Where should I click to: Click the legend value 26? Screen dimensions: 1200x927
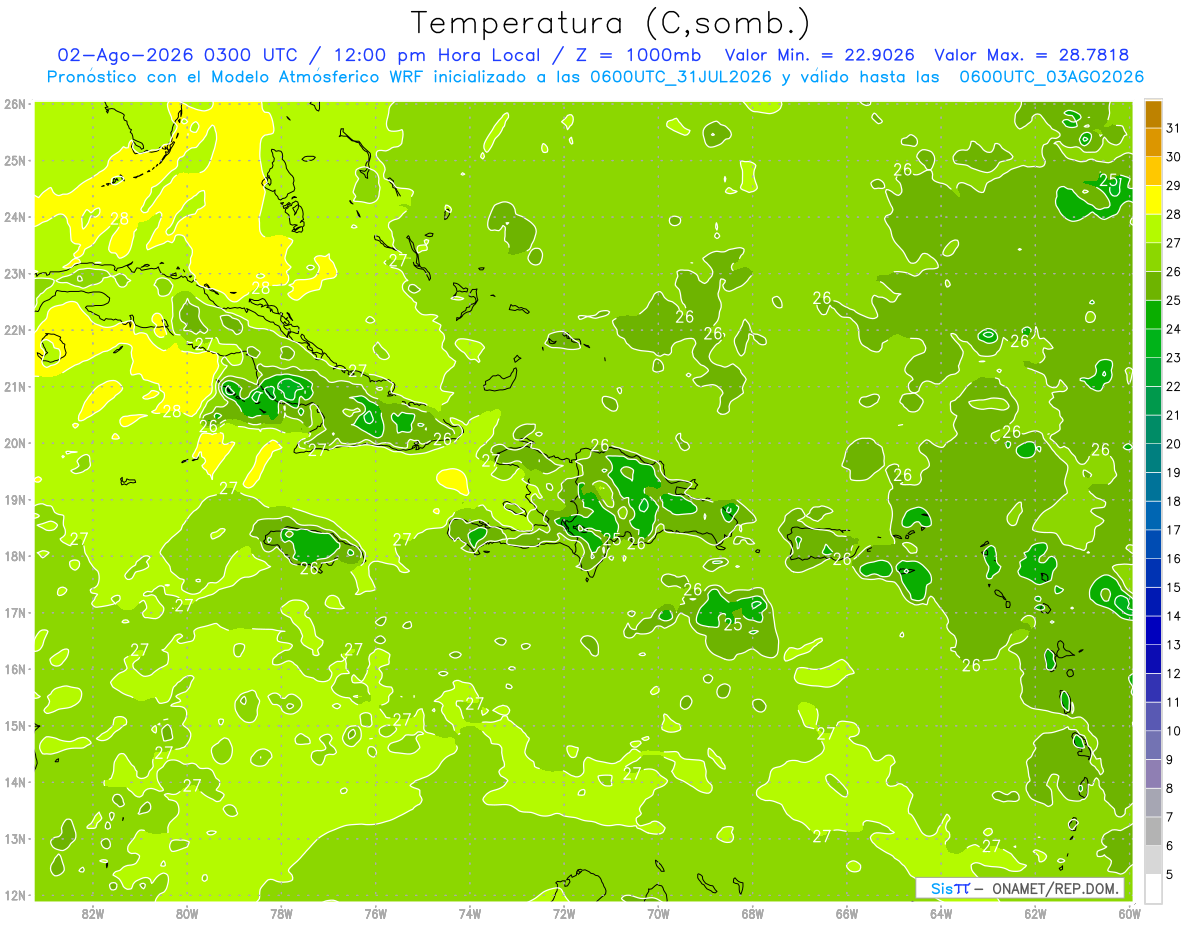click(x=1174, y=271)
